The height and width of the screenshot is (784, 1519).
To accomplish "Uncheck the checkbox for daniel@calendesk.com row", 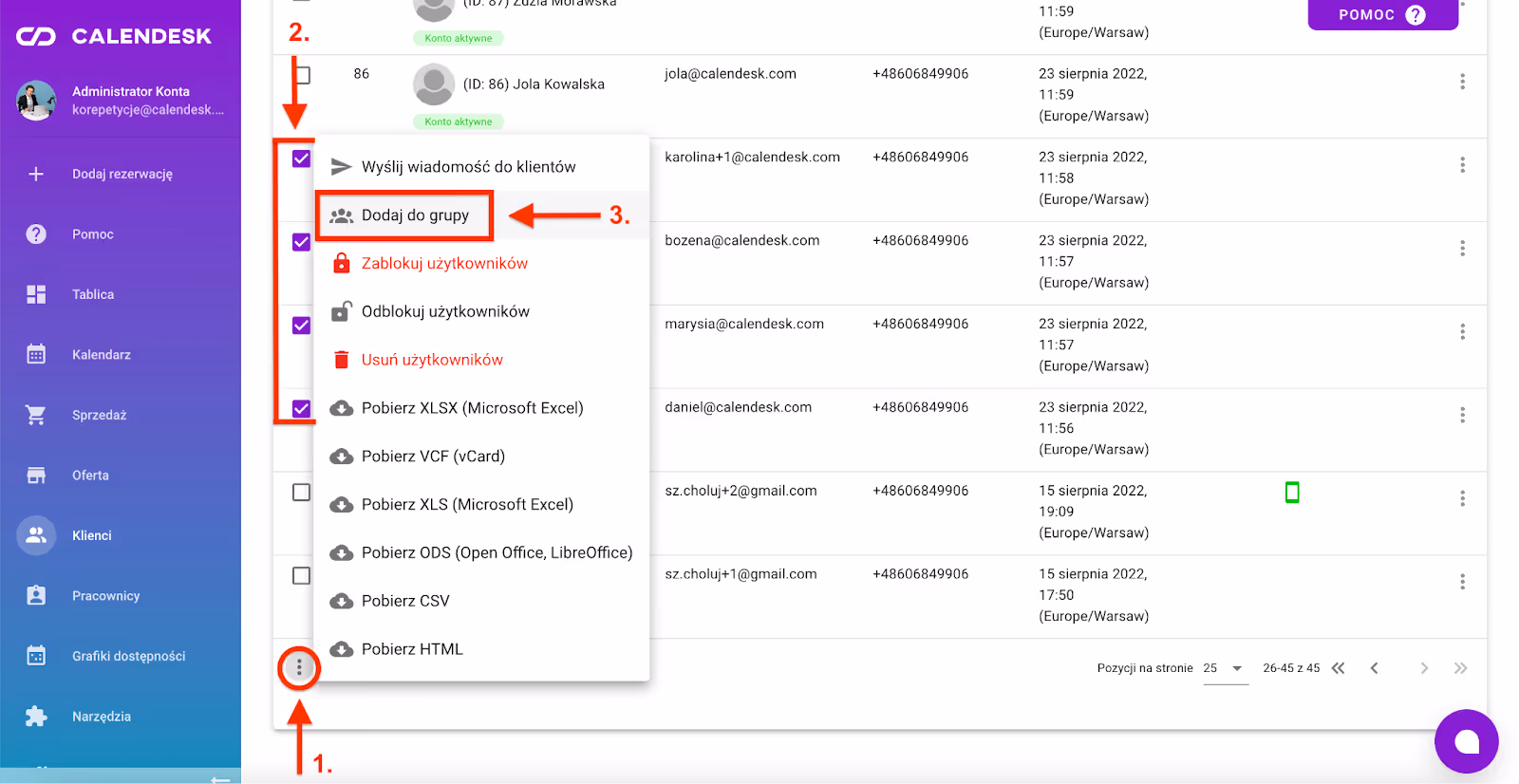I will [x=301, y=409].
